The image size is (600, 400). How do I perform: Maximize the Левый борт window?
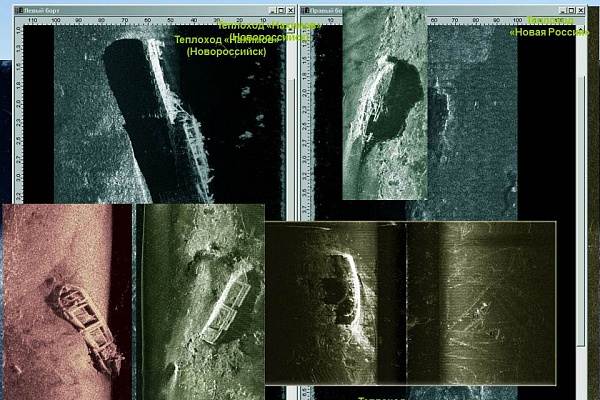(x=282, y=11)
